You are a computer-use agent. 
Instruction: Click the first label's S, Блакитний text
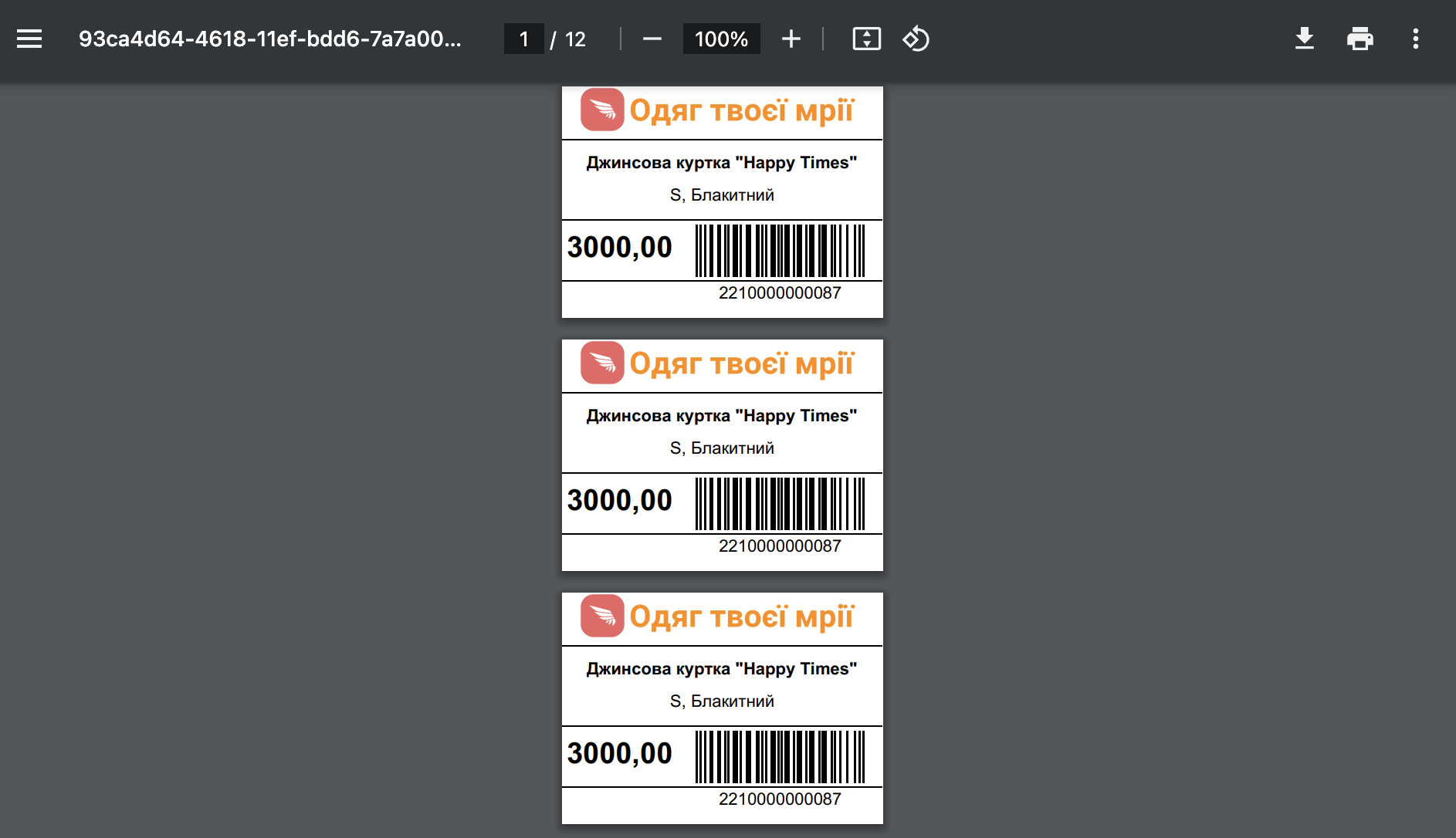click(722, 195)
